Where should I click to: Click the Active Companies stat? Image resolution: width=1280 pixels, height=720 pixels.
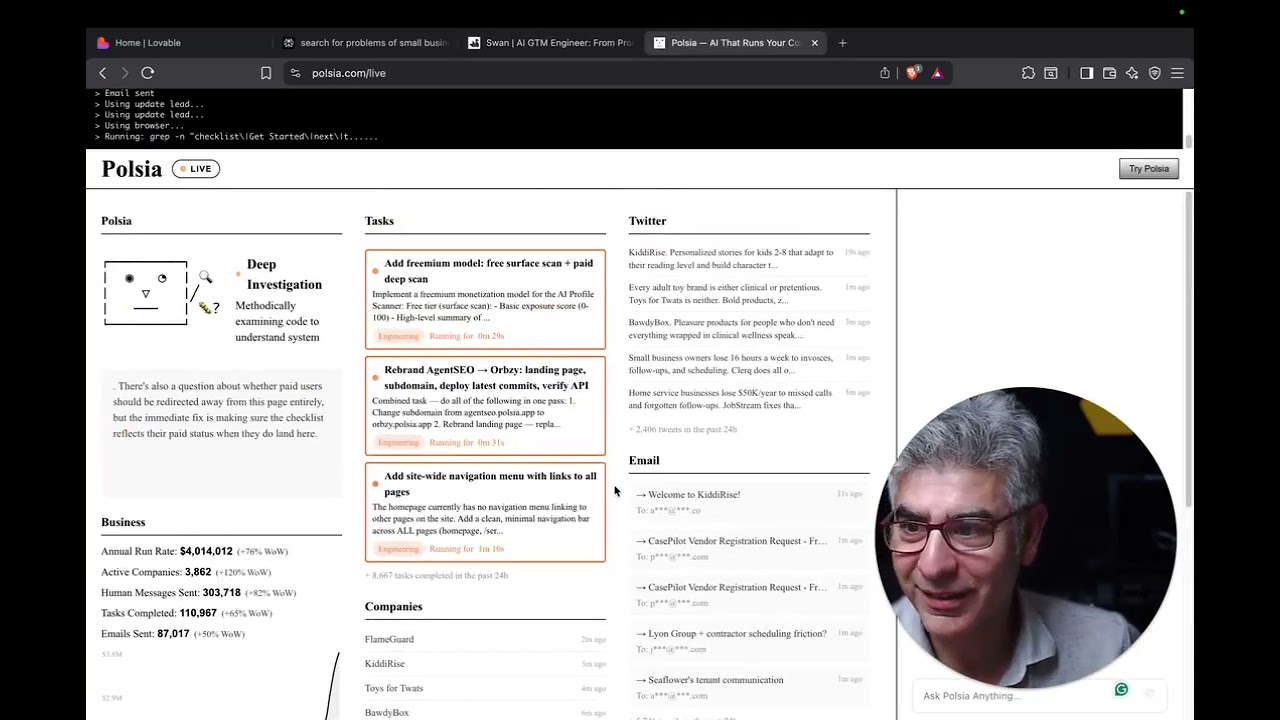[186, 572]
